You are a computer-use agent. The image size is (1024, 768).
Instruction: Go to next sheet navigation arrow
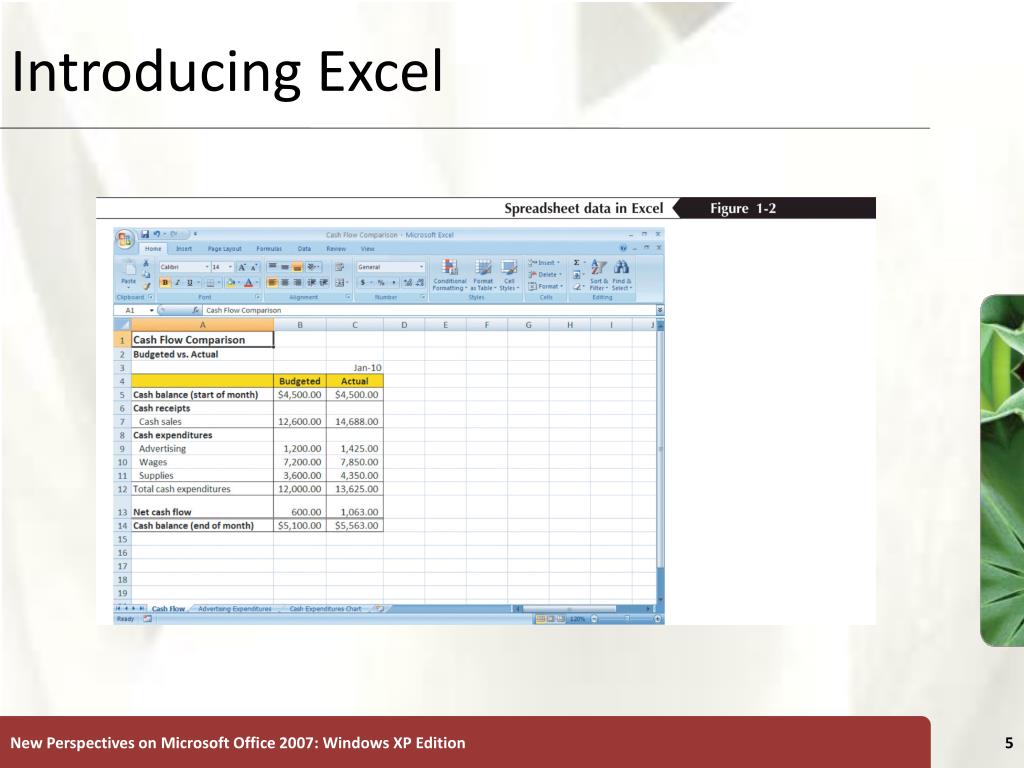coord(134,609)
